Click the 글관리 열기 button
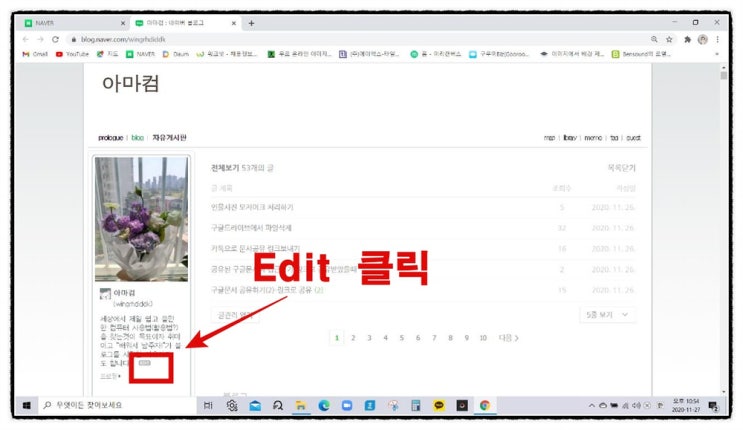This screenshot has height=430, width=743. [x=235, y=315]
